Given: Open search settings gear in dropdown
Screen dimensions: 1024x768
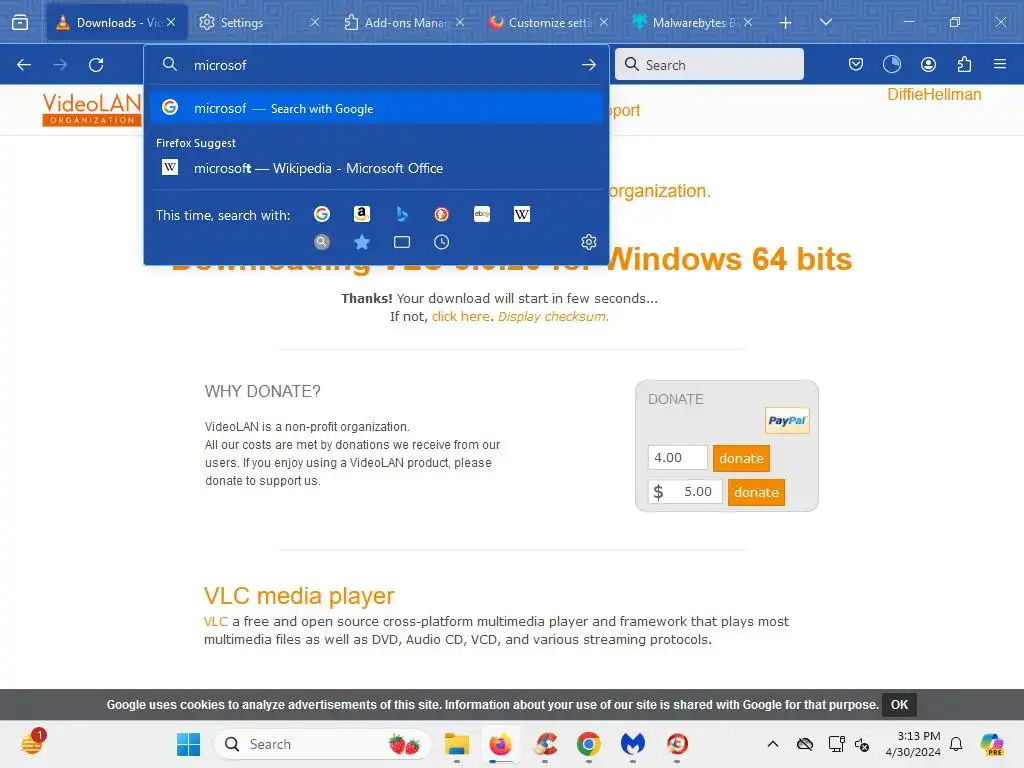Looking at the screenshot, I should pyautogui.click(x=588, y=242).
